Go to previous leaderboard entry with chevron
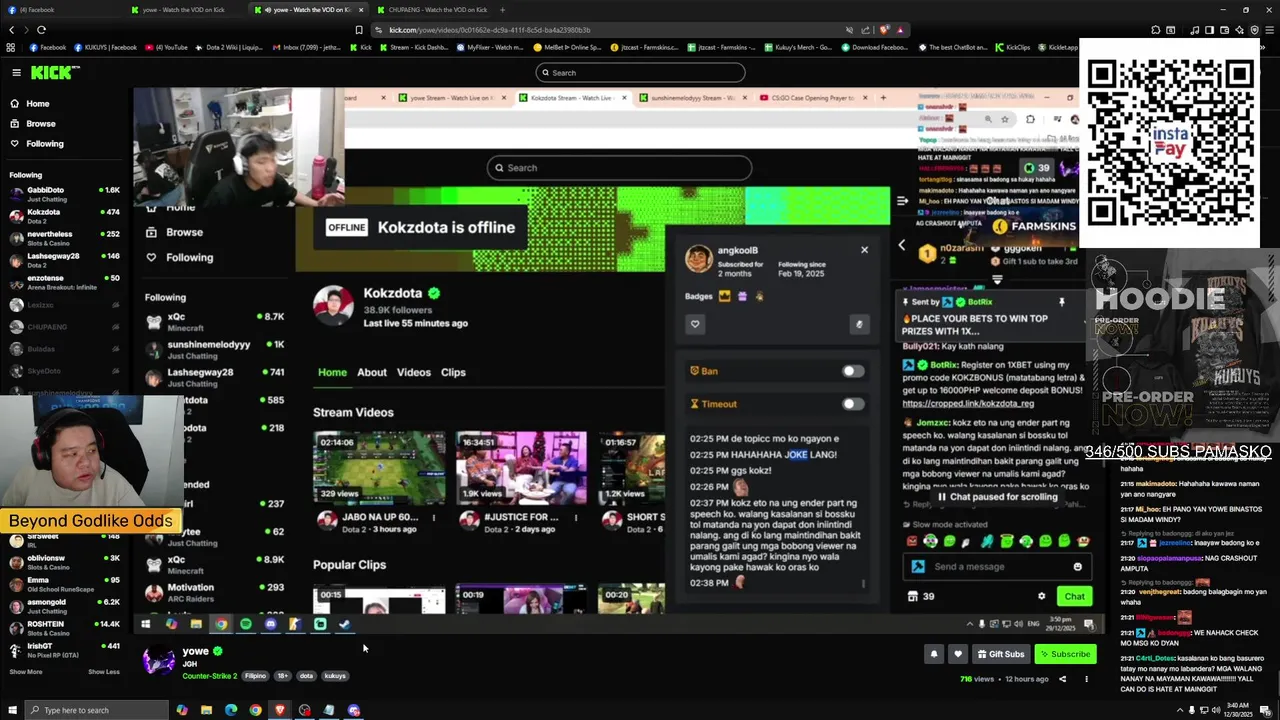The width and height of the screenshot is (1280, 720). (x=902, y=245)
